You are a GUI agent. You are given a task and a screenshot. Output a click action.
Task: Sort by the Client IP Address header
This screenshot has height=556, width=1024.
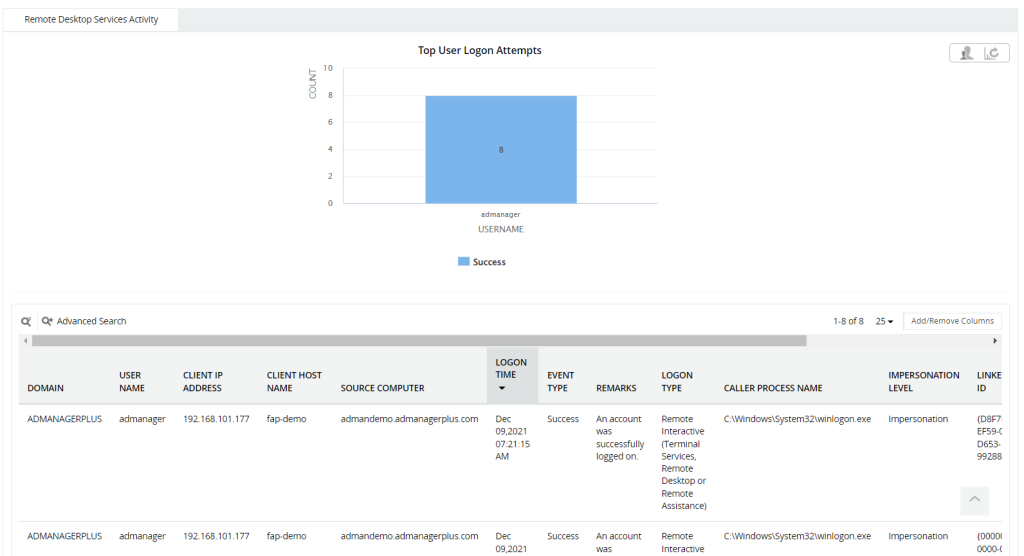point(203,382)
